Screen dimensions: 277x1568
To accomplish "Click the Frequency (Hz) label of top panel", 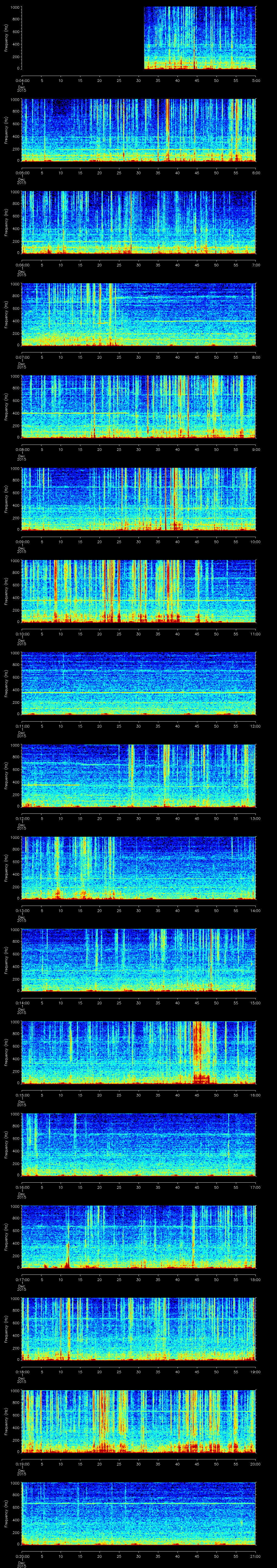I will [x=6, y=38].
